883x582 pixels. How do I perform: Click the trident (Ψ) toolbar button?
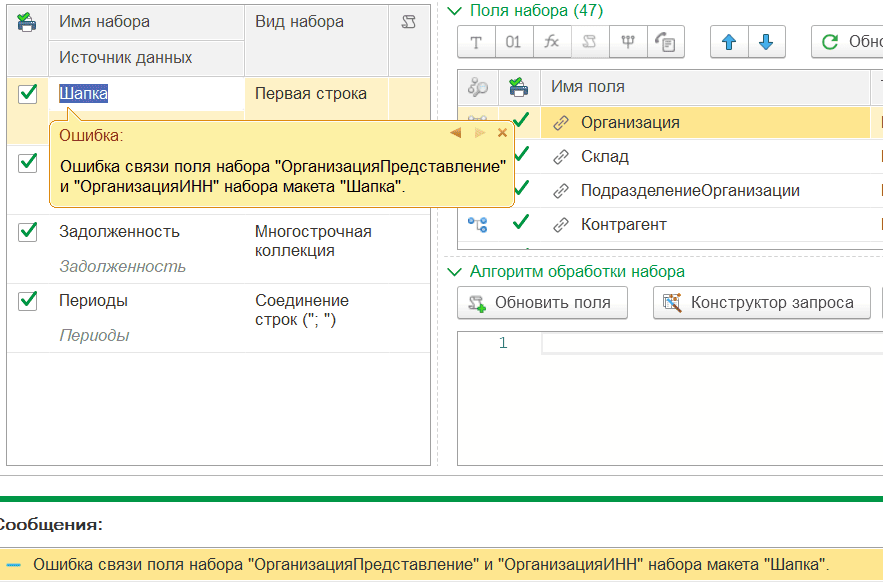627,42
